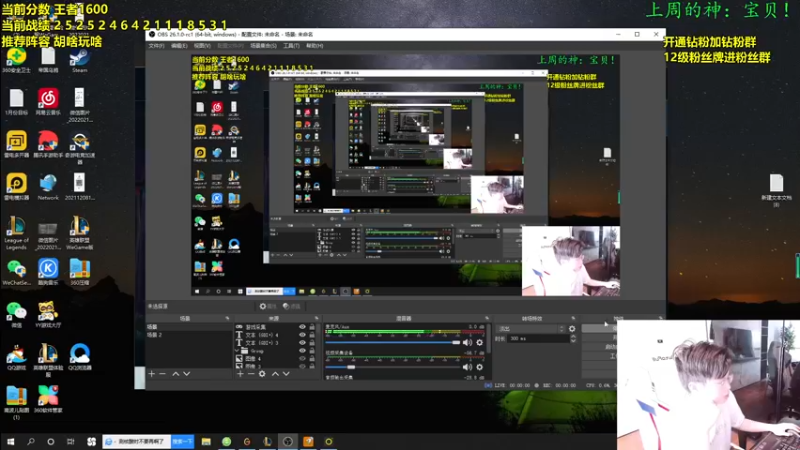Move selected scene up
This screenshot has height=450, width=800.
pyautogui.click(x=176, y=374)
